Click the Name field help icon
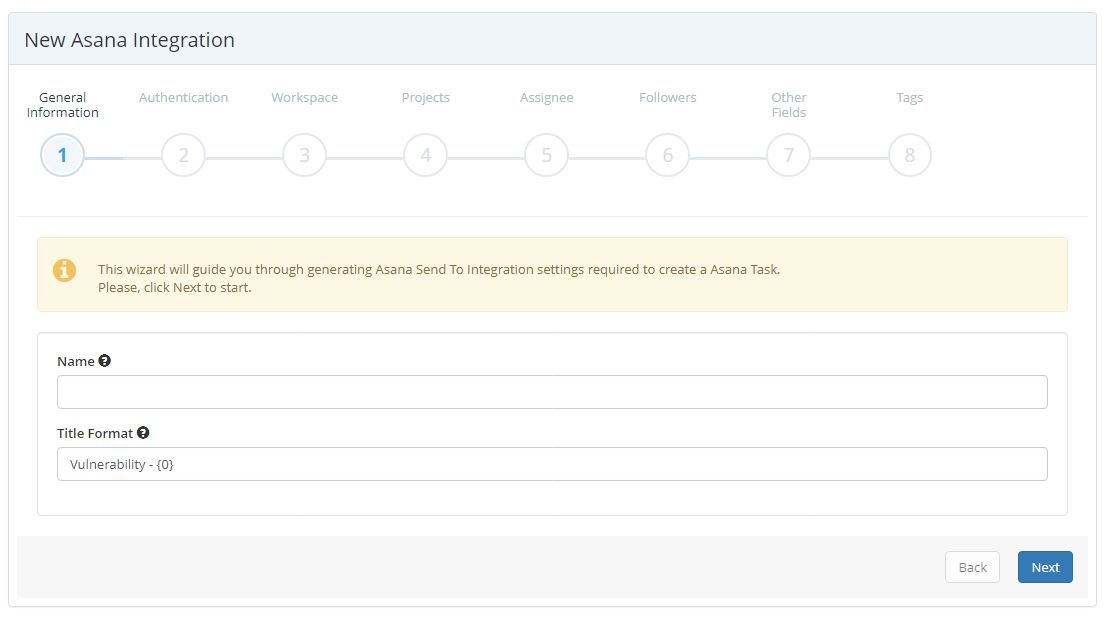1120x621 pixels. pyautogui.click(x=103, y=360)
